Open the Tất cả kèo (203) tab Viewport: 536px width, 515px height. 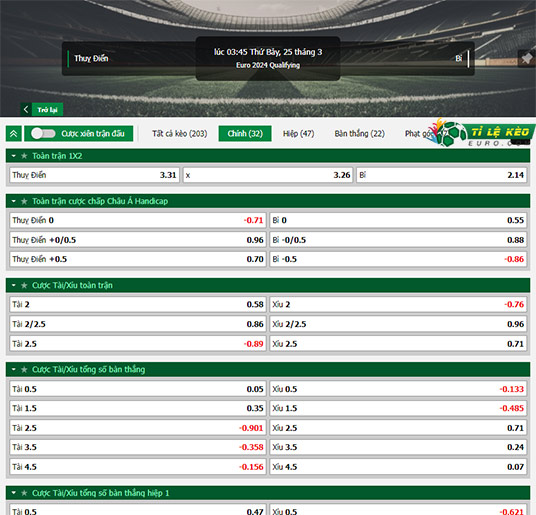click(x=180, y=134)
